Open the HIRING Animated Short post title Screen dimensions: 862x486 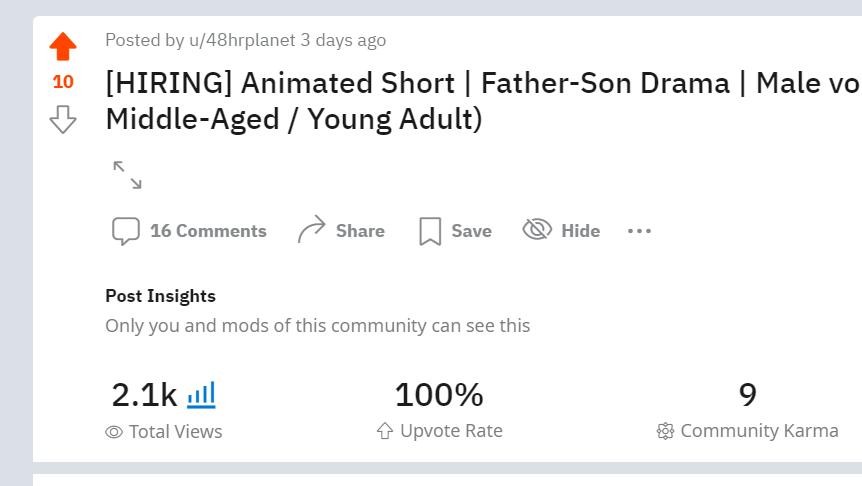(x=483, y=101)
